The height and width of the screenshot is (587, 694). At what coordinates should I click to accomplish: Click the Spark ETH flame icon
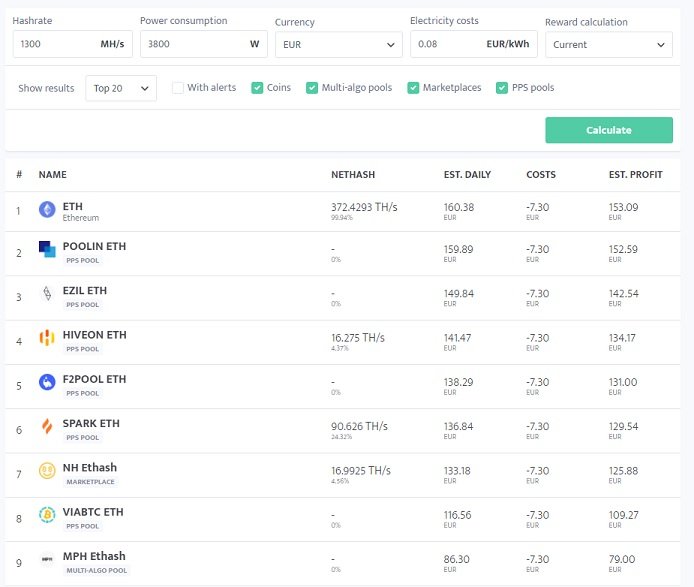pos(47,426)
